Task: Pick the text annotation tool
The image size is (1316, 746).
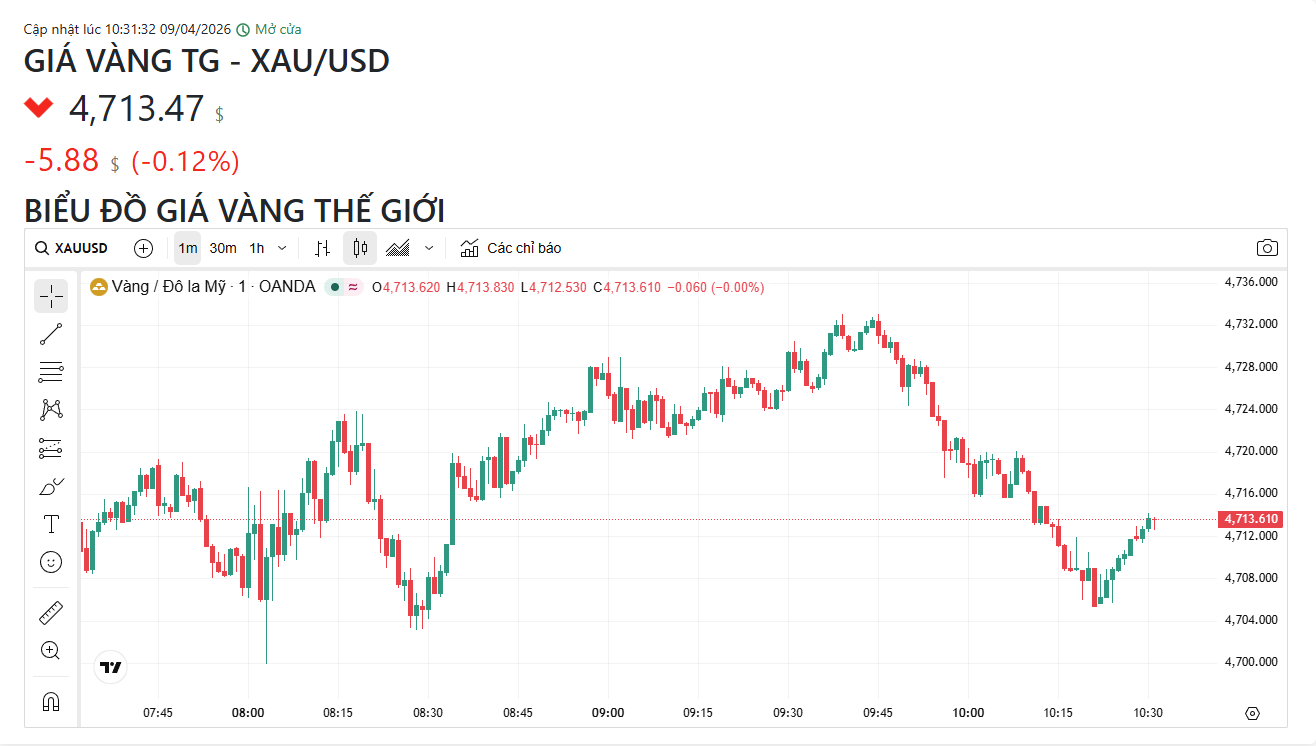Action: point(51,524)
